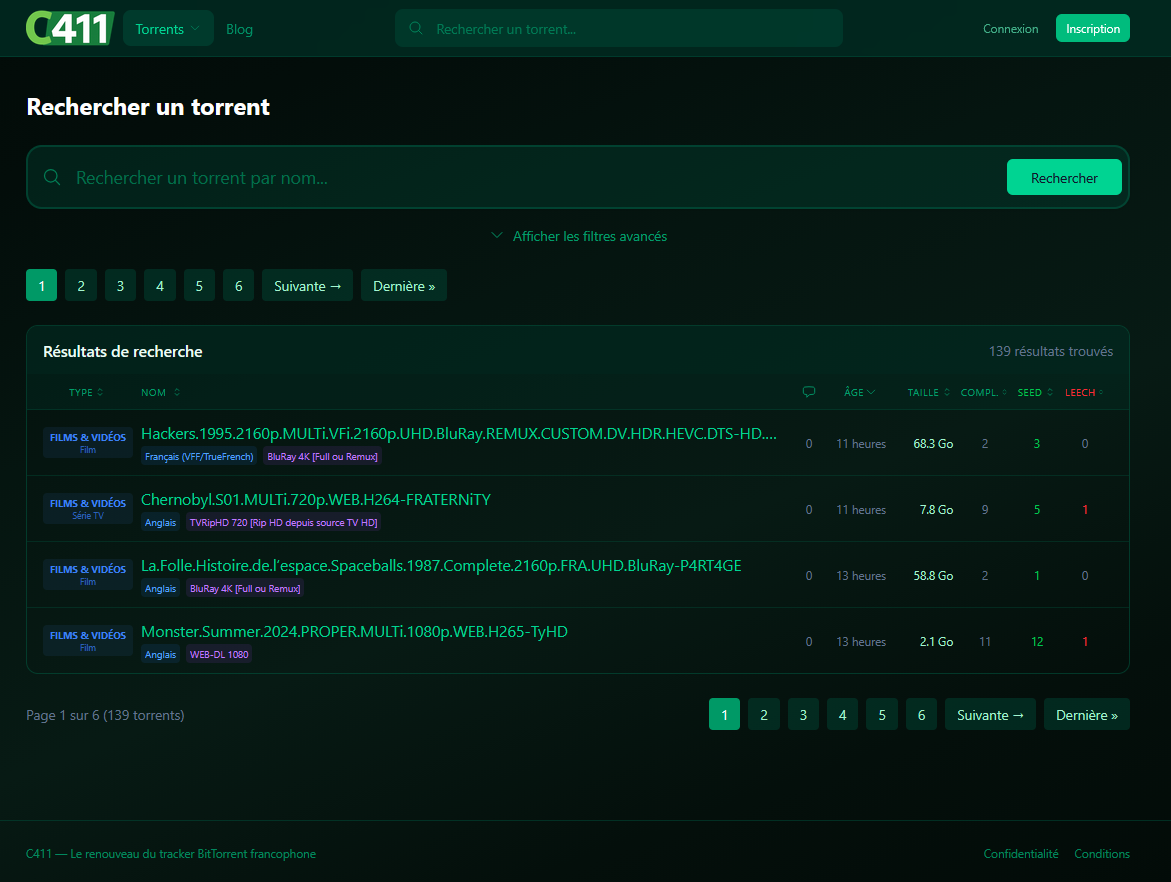Image resolution: width=1171 pixels, height=882 pixels.
Task: Sort results by TAILLE column
Action: [x=929, y=392]
